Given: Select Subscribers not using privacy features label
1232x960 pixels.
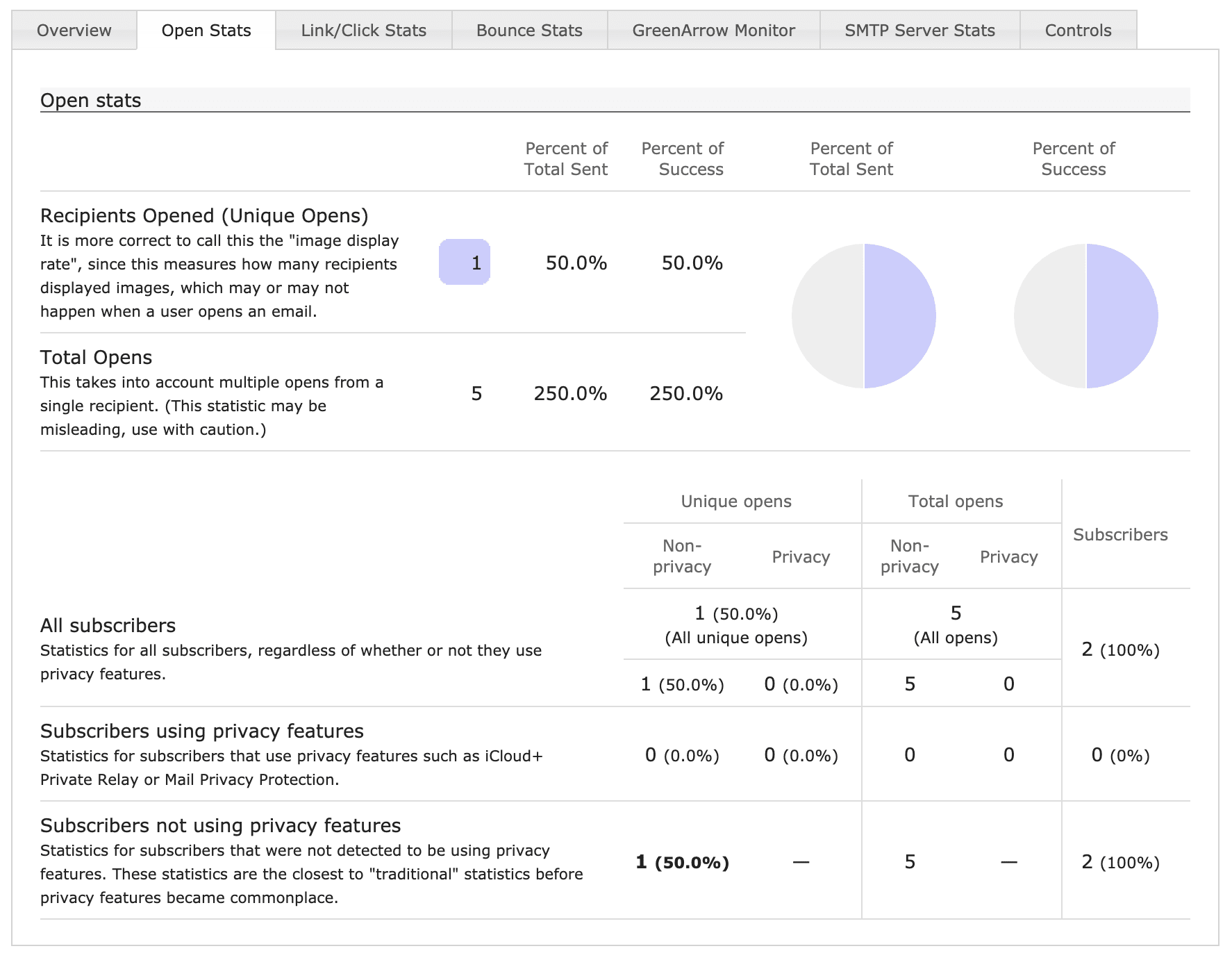Looking at the screenshot, I should click(220, 826).
